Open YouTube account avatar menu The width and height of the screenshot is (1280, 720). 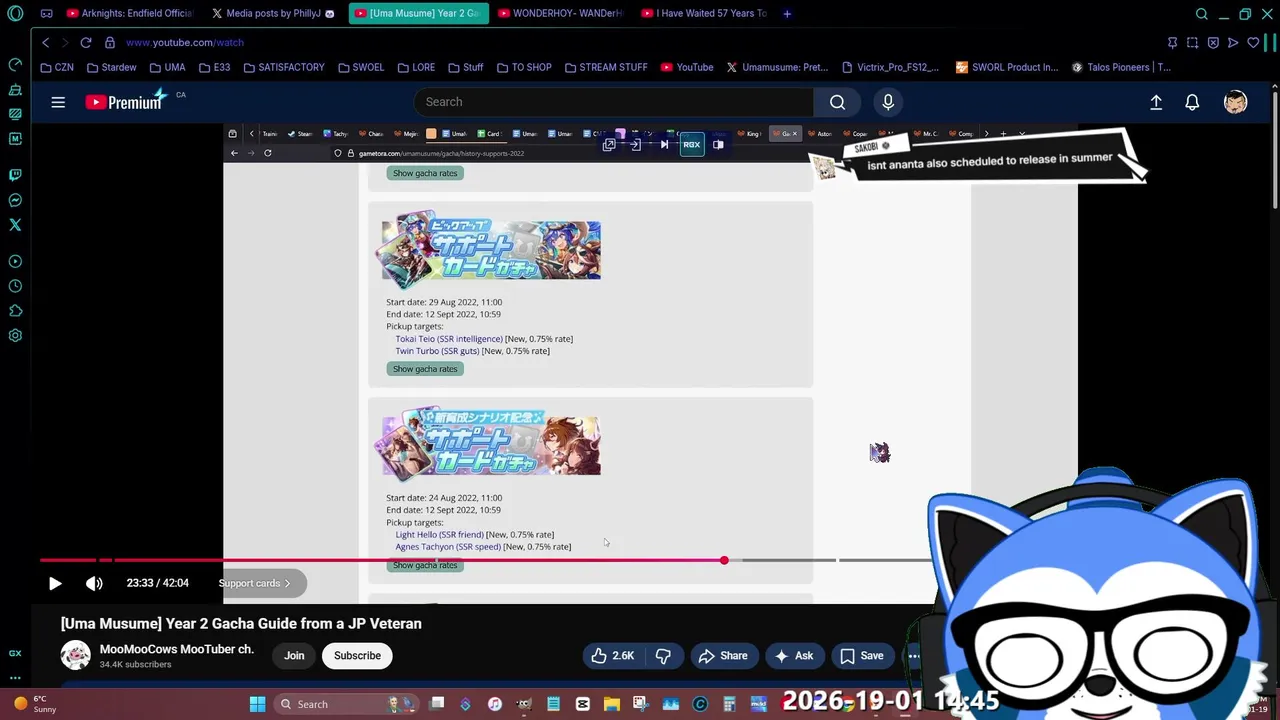(1235, 102)
